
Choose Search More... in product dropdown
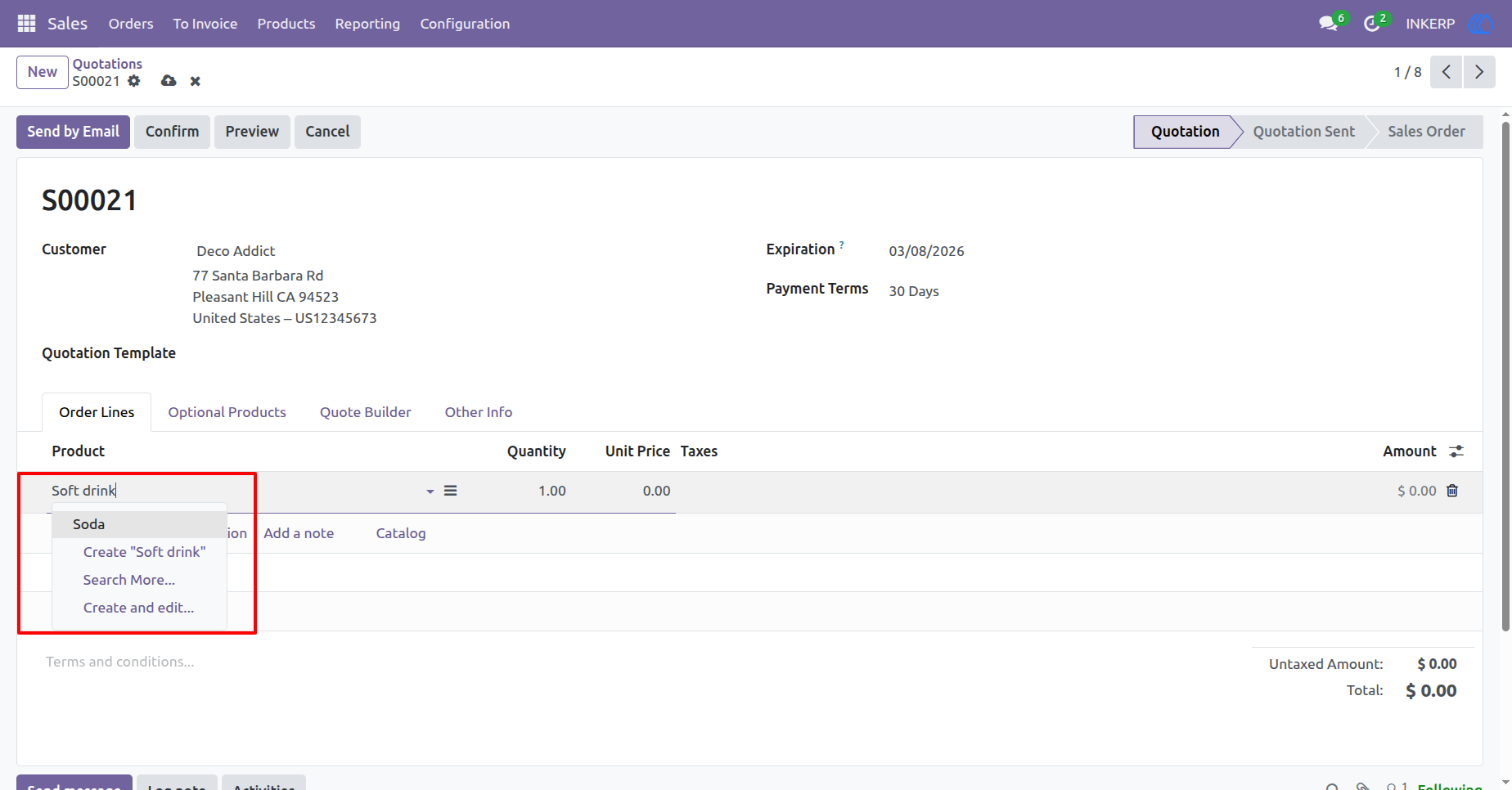pyautogui.click(x=129, y=580)
